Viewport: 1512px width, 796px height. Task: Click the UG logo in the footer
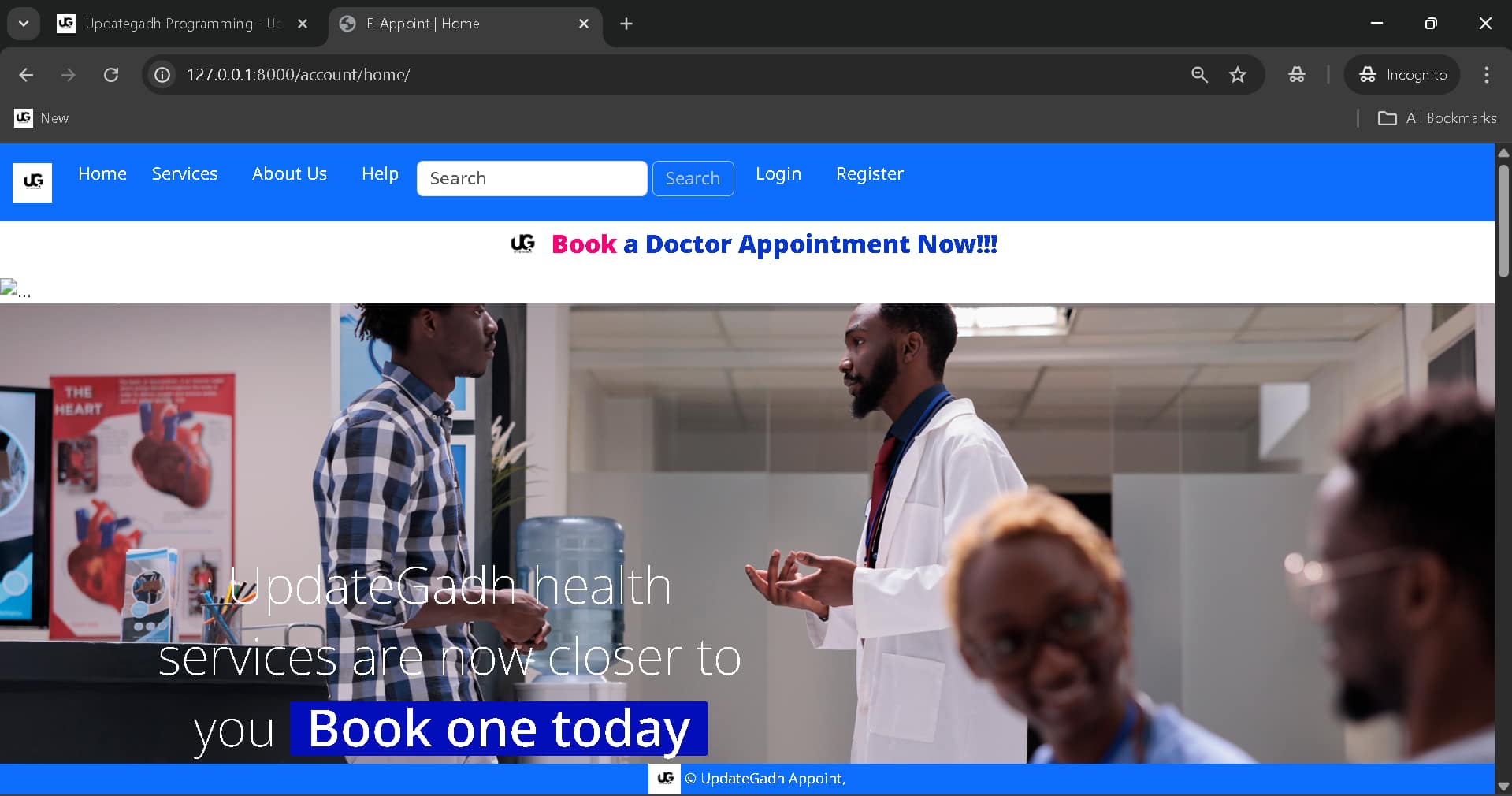663,779
